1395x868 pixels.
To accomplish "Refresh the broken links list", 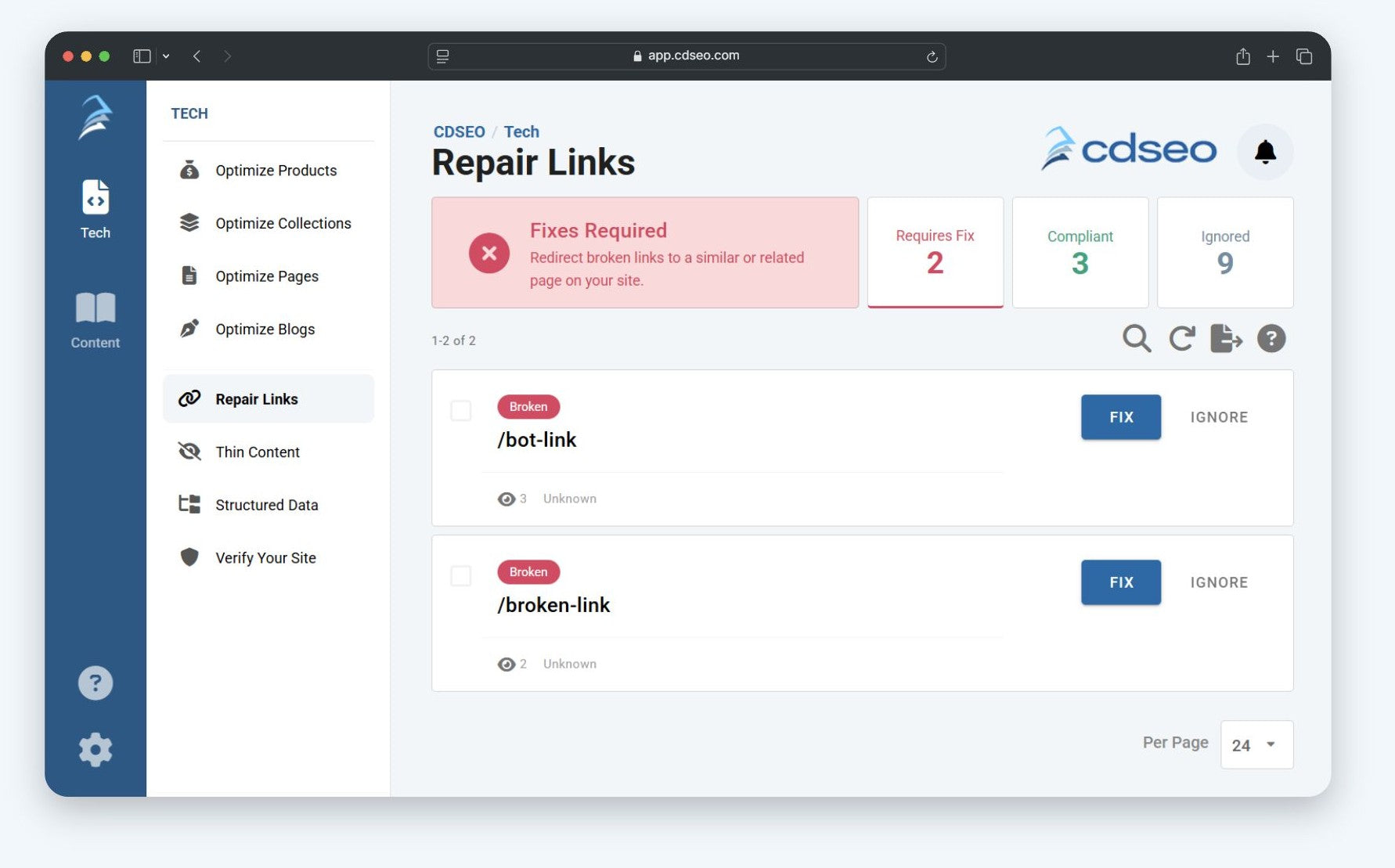I will (1181, 339).
